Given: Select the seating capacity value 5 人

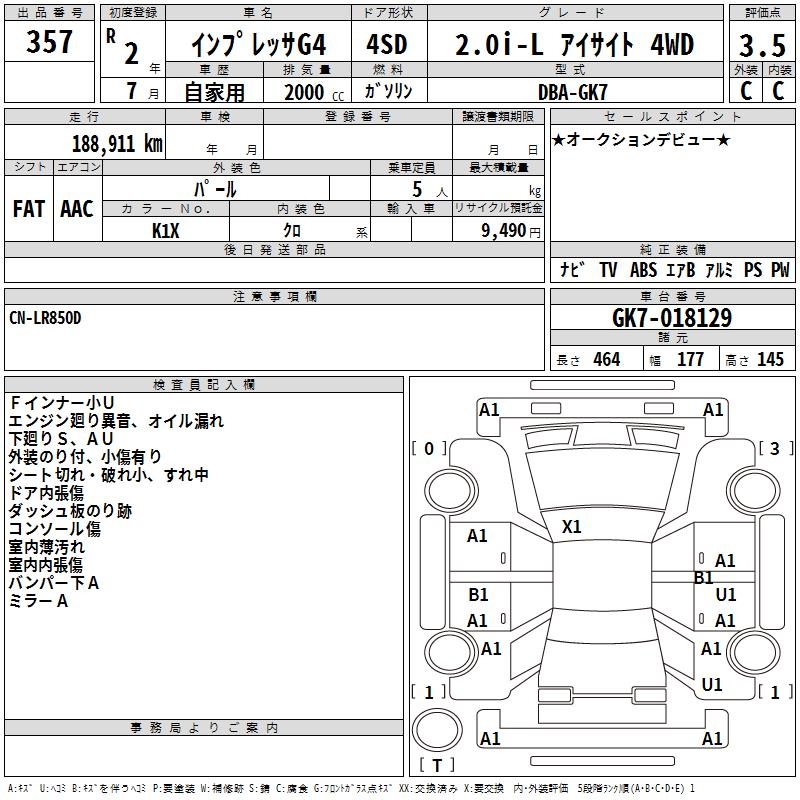Looking at the screenshot, I should (430, 190).
